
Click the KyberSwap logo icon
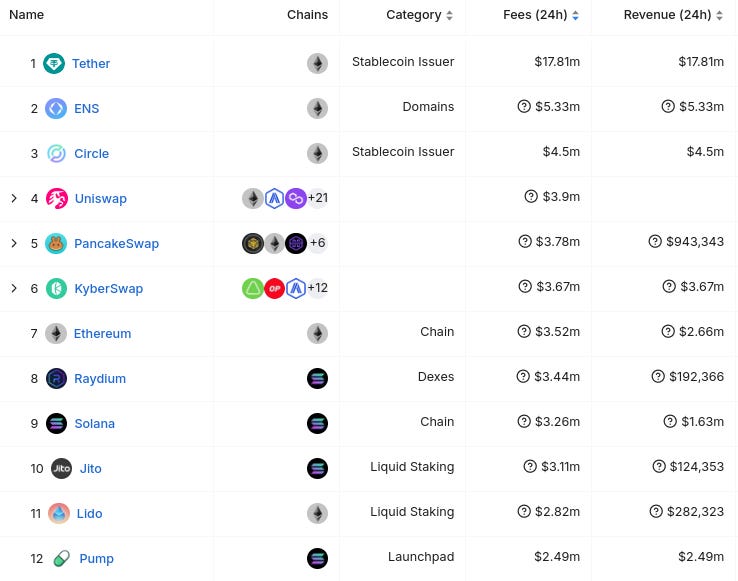point(56,289)
